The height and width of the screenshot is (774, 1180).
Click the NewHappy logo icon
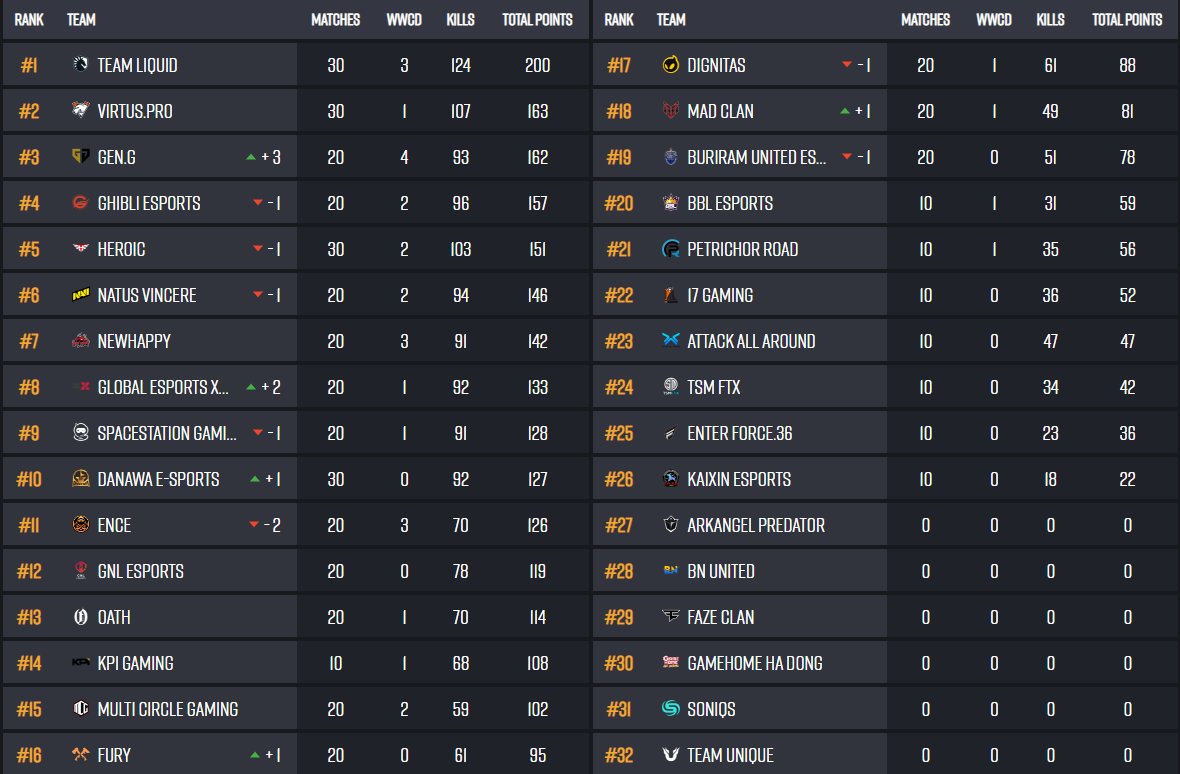coord(81,341)
